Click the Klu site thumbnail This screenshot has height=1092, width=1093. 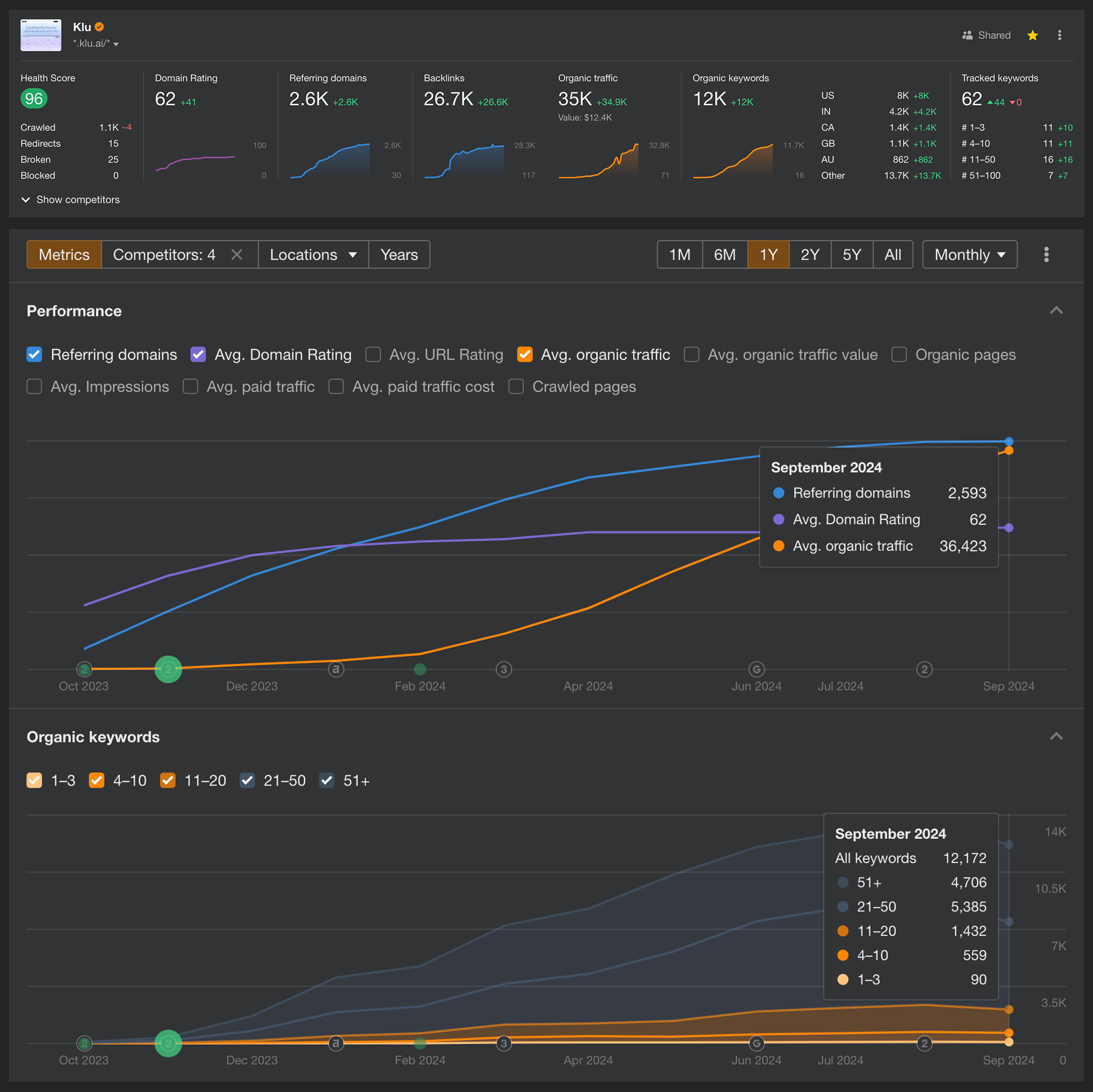[41, 35]
